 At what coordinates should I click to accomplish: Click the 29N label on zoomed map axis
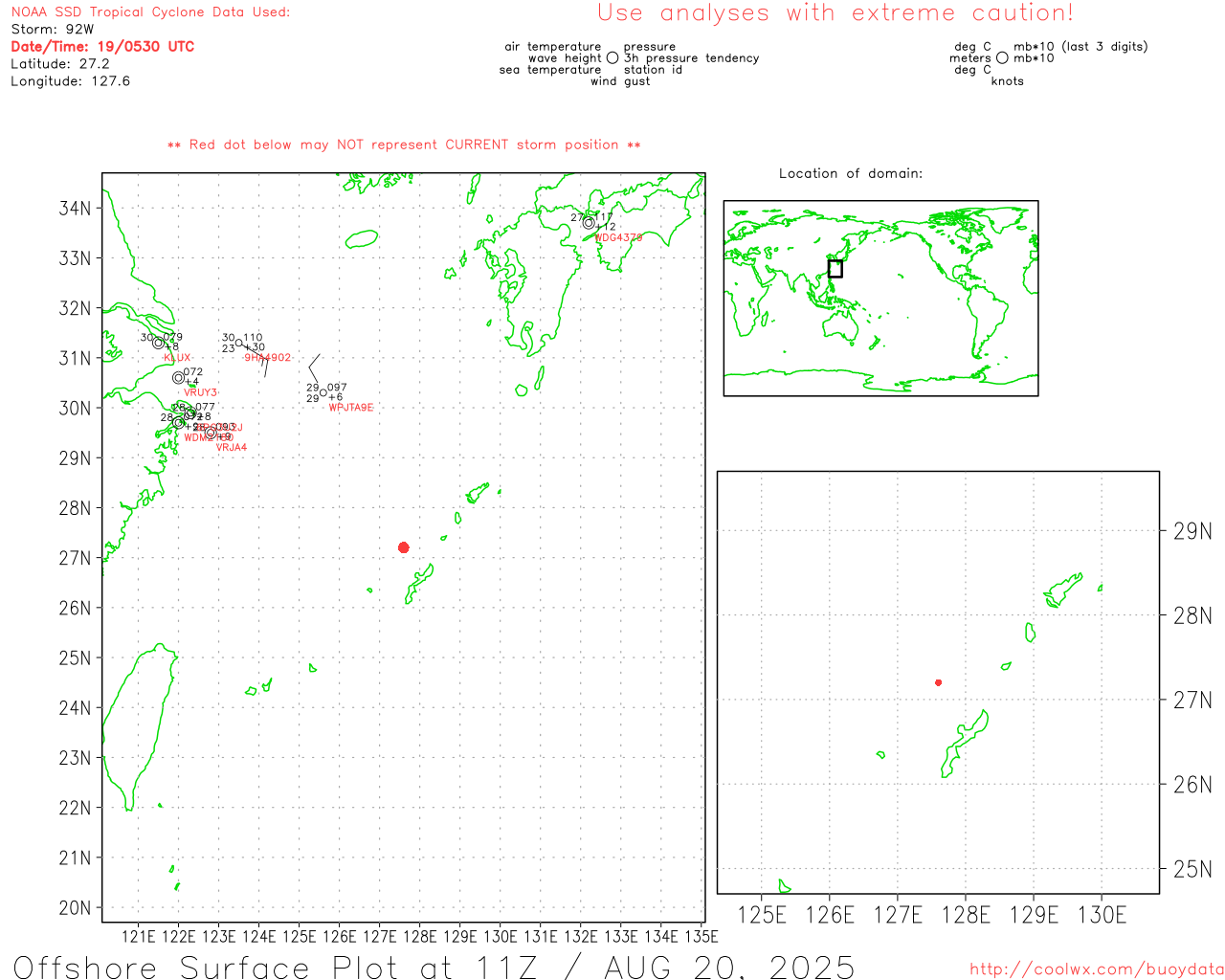click(x=1192, y=531)
